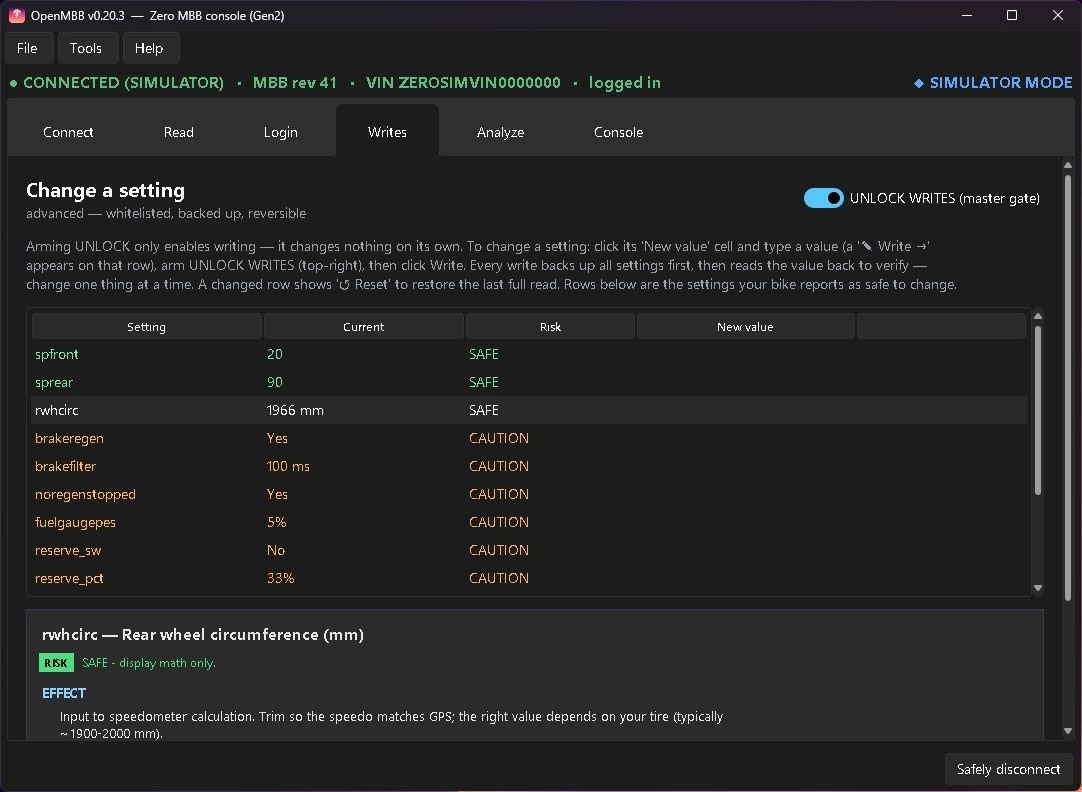The width and height of the screenshot is (1082, 792).
Task: Click the VIN ZEROSIMVIN0000000 status text
Action: tap(463, 83)
